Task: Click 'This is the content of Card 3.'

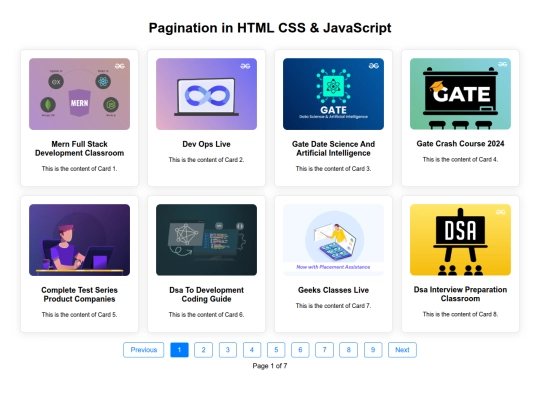Action: click(x=333, y=169)
